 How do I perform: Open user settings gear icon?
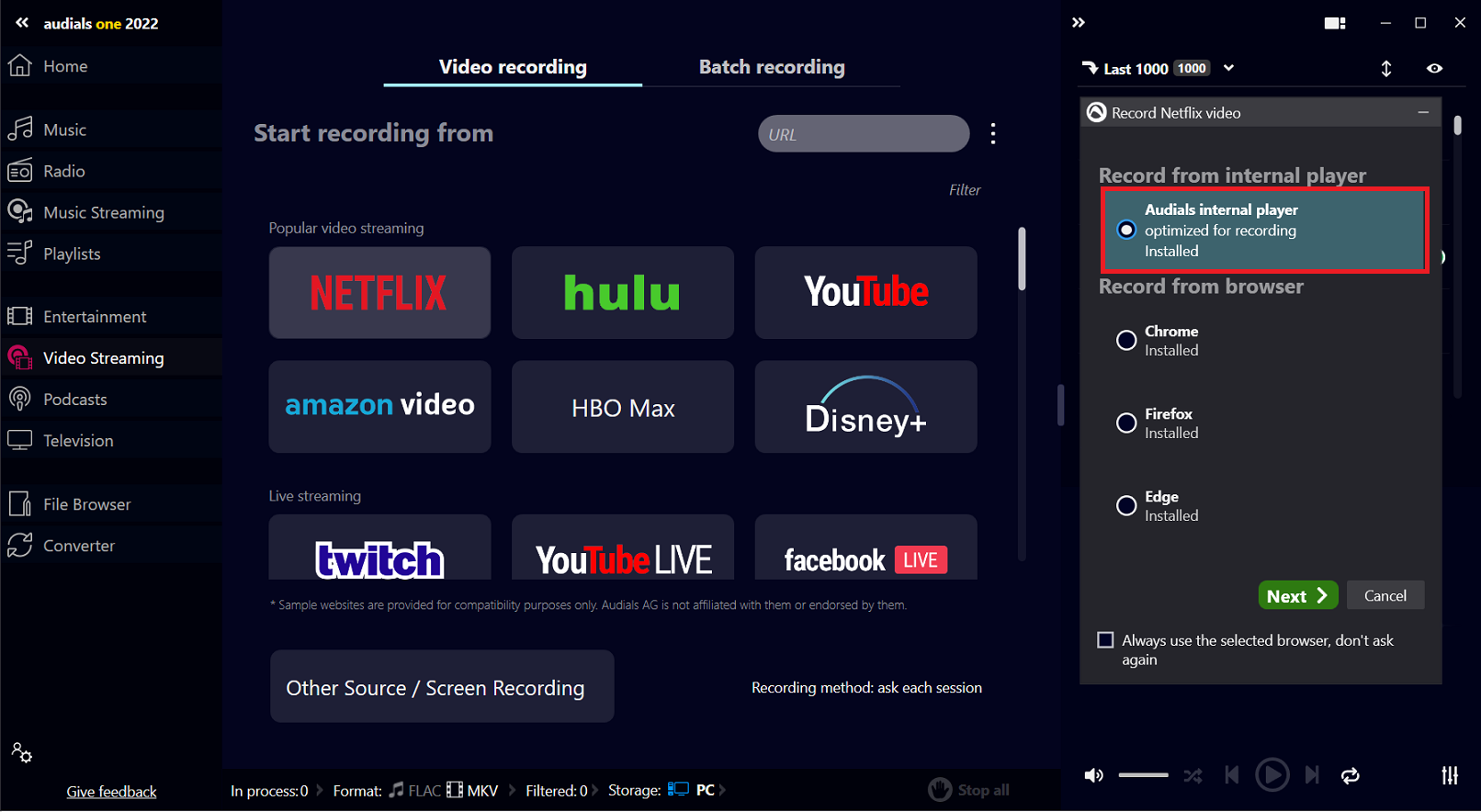[x=22, y=753]
